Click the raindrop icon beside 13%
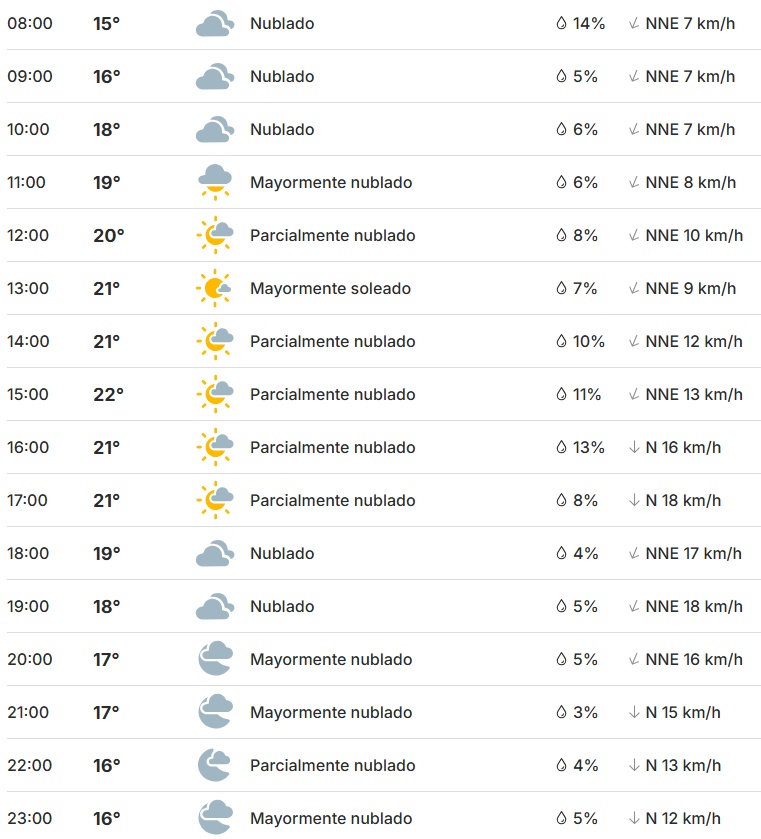 point(561,447)
